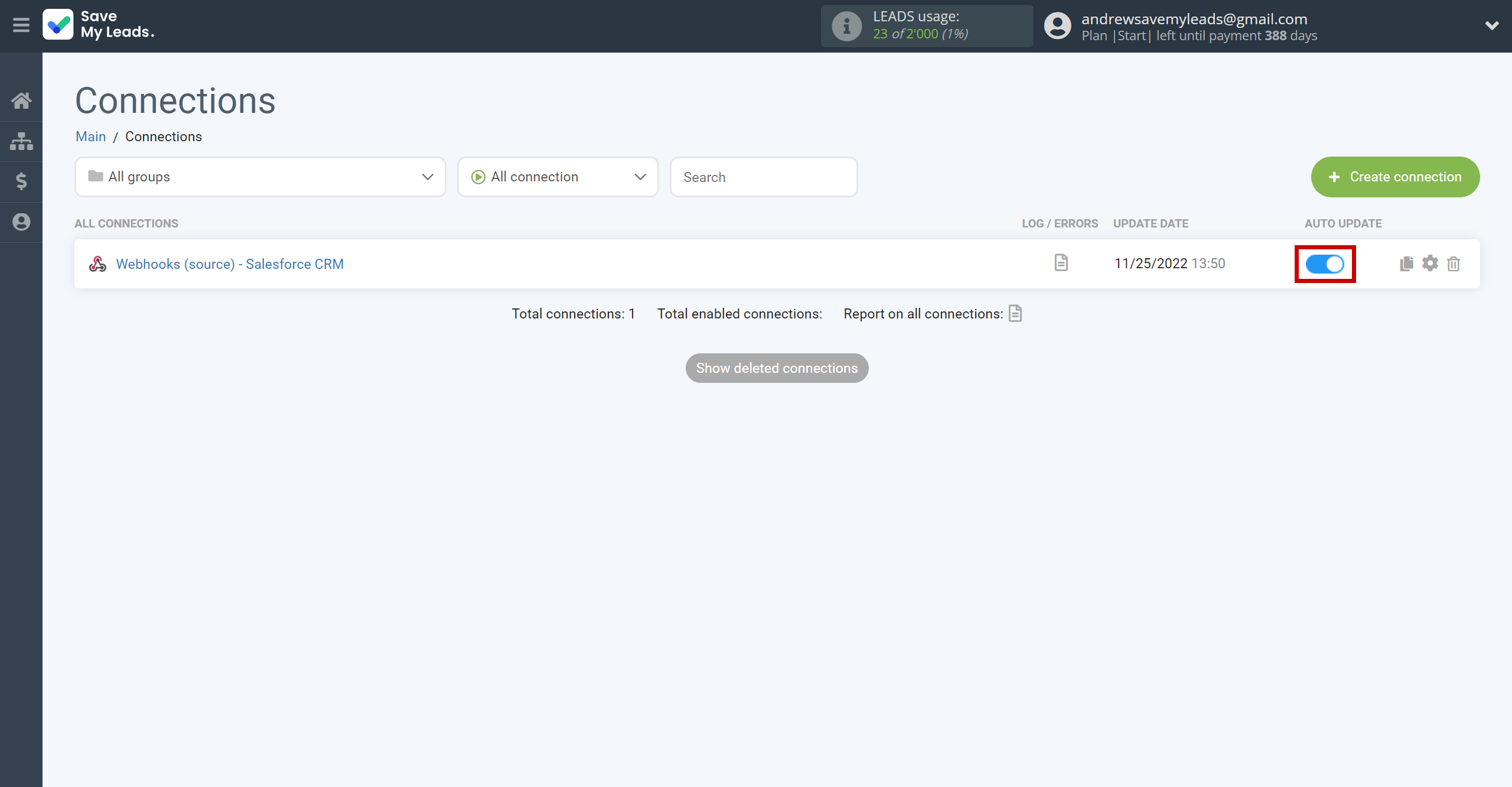Click the delete trash icon for connection
The image size is (1512, 787).
click(1453, 263)
